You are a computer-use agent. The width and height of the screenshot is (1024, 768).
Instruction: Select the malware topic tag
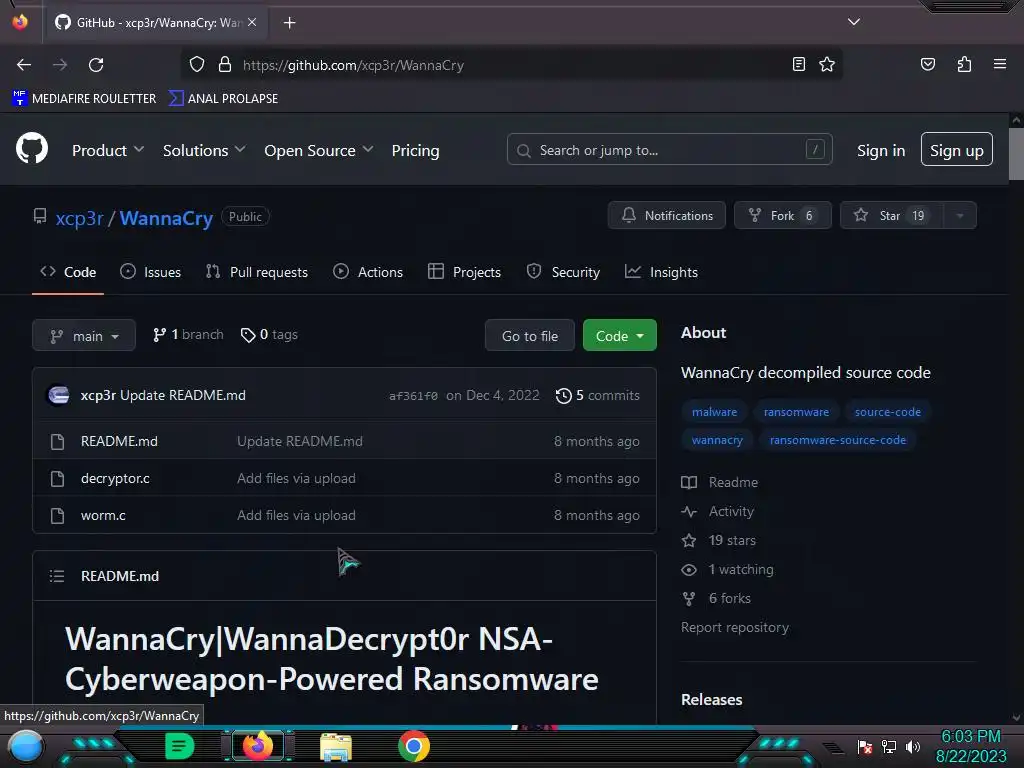click(714, 412)
